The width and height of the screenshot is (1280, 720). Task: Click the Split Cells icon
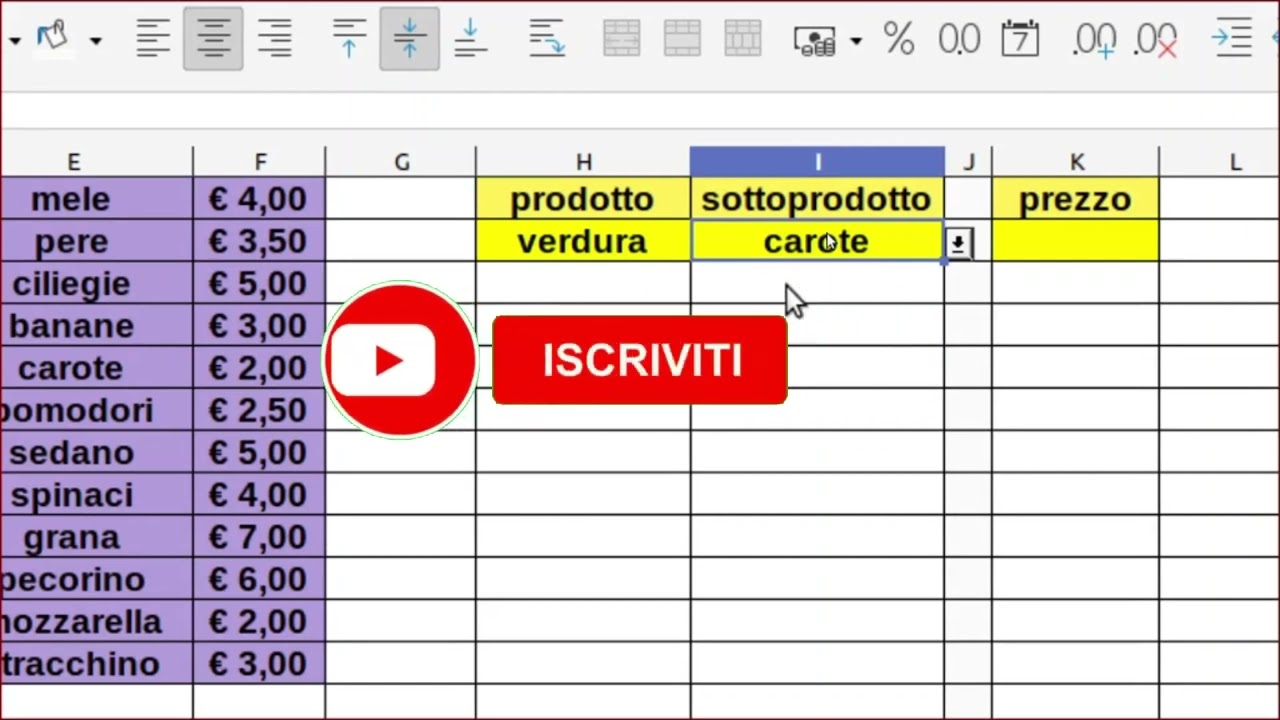[x=742, y=39]
